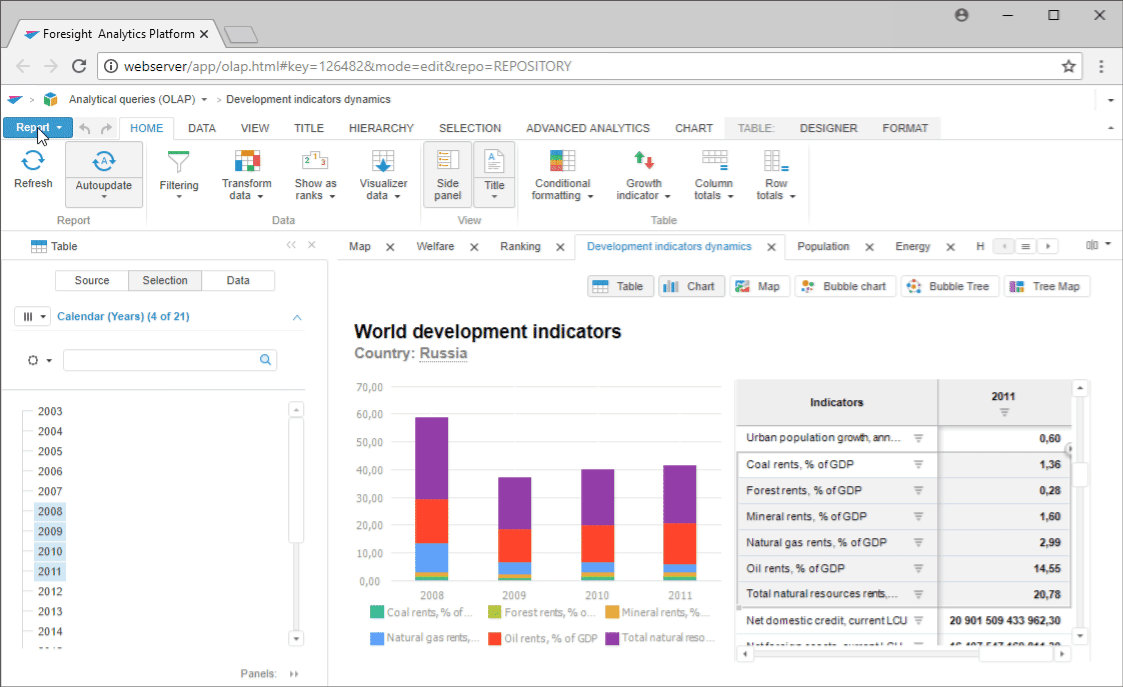Viewport: 1123px width, 687px height.
Task: Click the calendar search input field
Action: pyautogui.click(x=160, y=360)
